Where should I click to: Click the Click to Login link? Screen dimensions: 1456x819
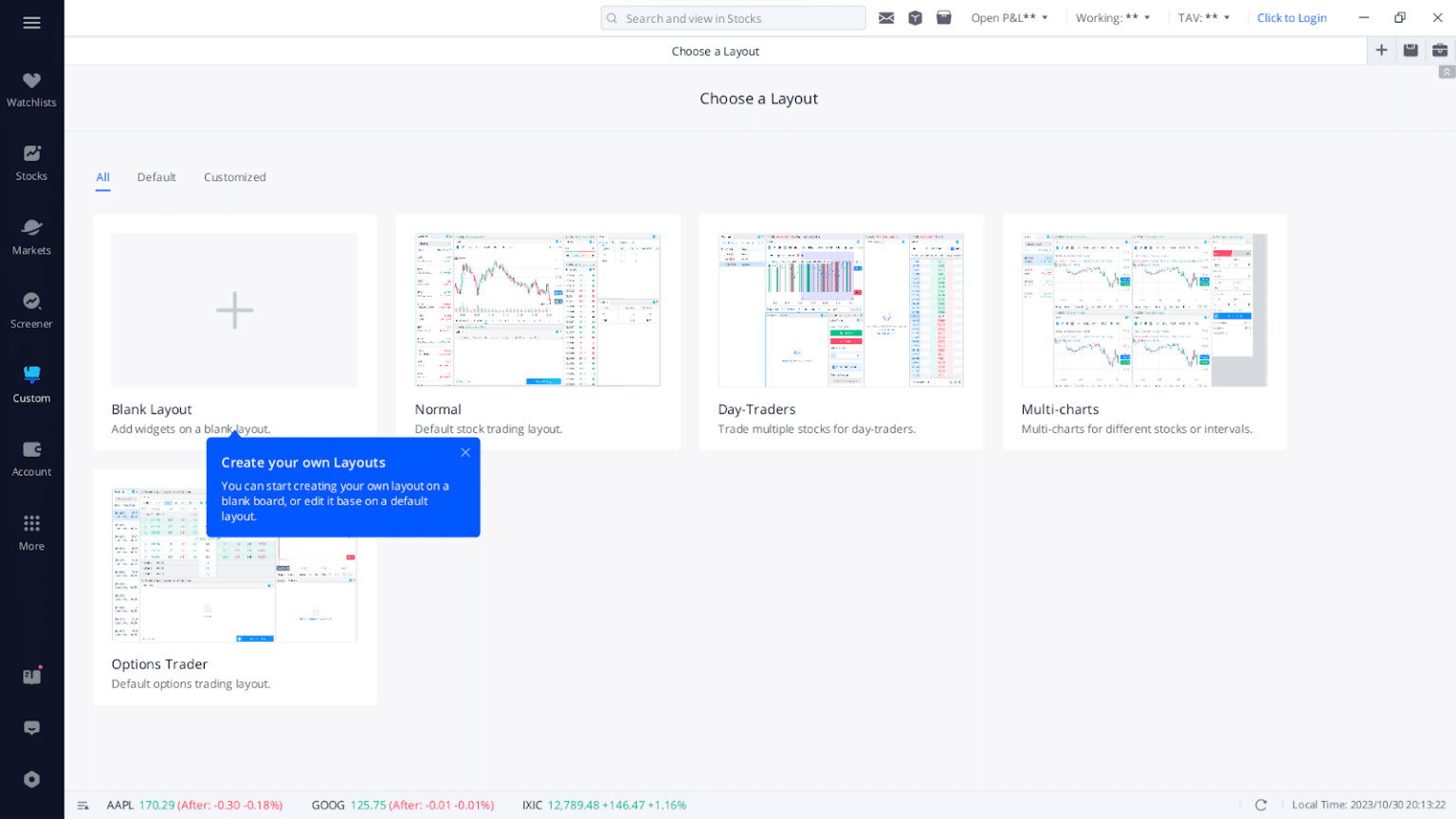tap(1291, 18)
